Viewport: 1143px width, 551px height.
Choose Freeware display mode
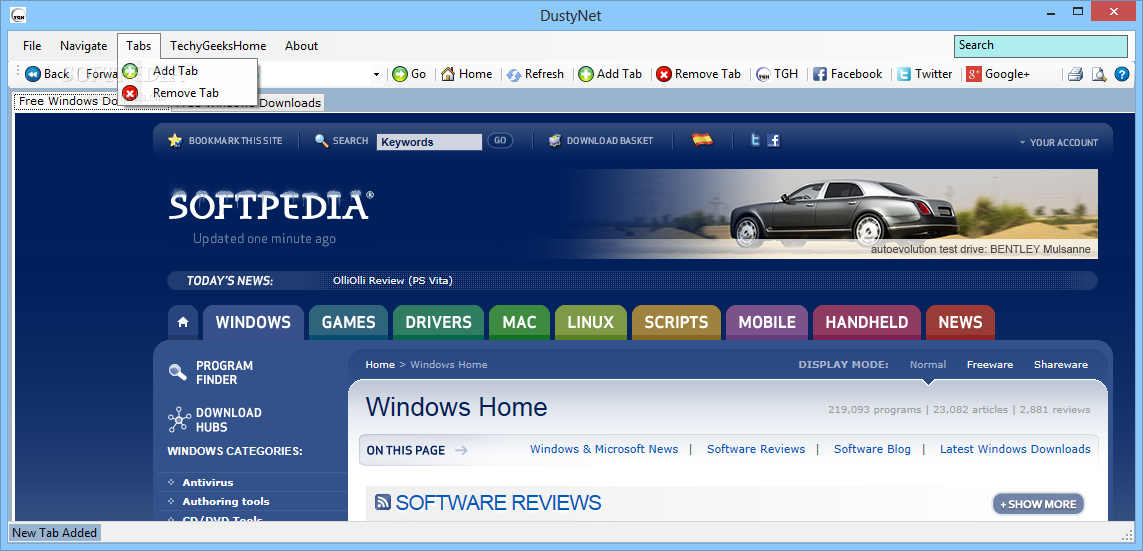pyautogui.click(x=990, y=364)
